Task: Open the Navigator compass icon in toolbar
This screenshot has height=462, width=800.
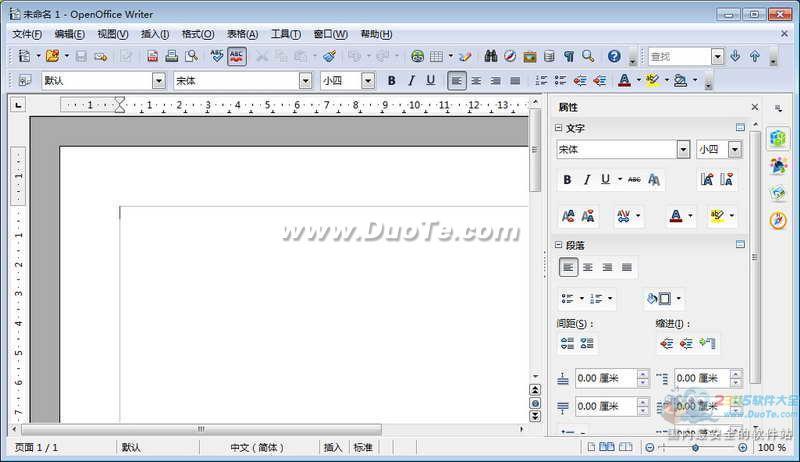Action: coord(510,56)
